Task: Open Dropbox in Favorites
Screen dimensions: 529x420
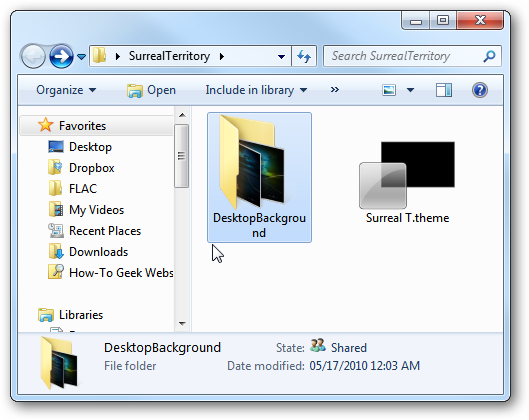Action: point(92,168)
